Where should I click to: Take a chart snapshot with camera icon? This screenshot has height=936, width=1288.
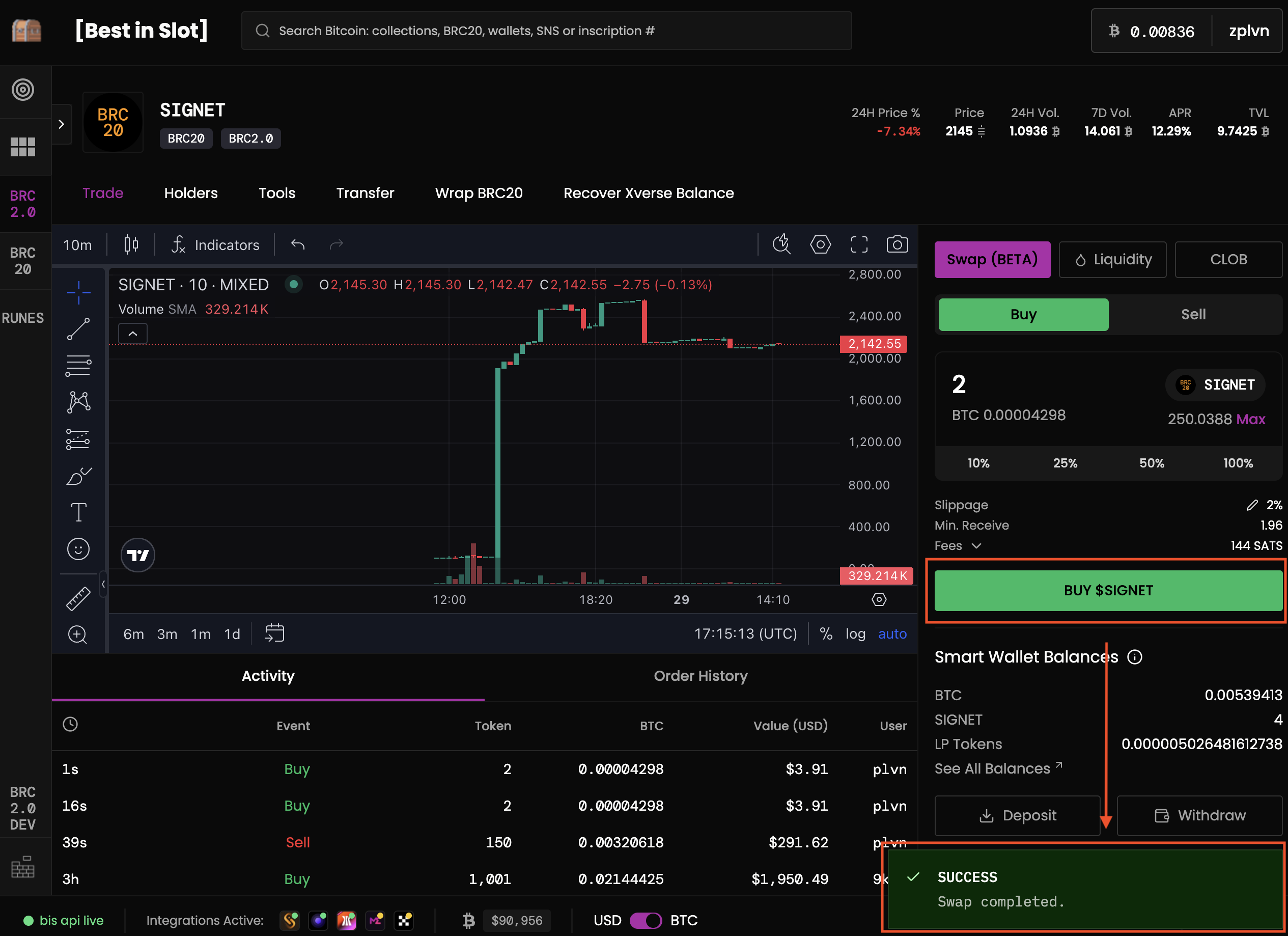[897, 245]
